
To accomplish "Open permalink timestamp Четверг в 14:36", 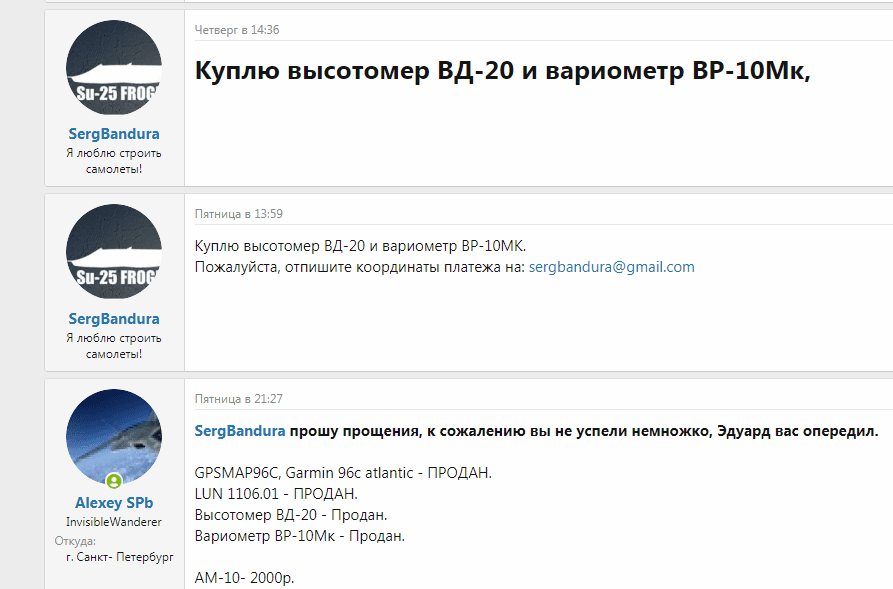I will tap(237, 30).
